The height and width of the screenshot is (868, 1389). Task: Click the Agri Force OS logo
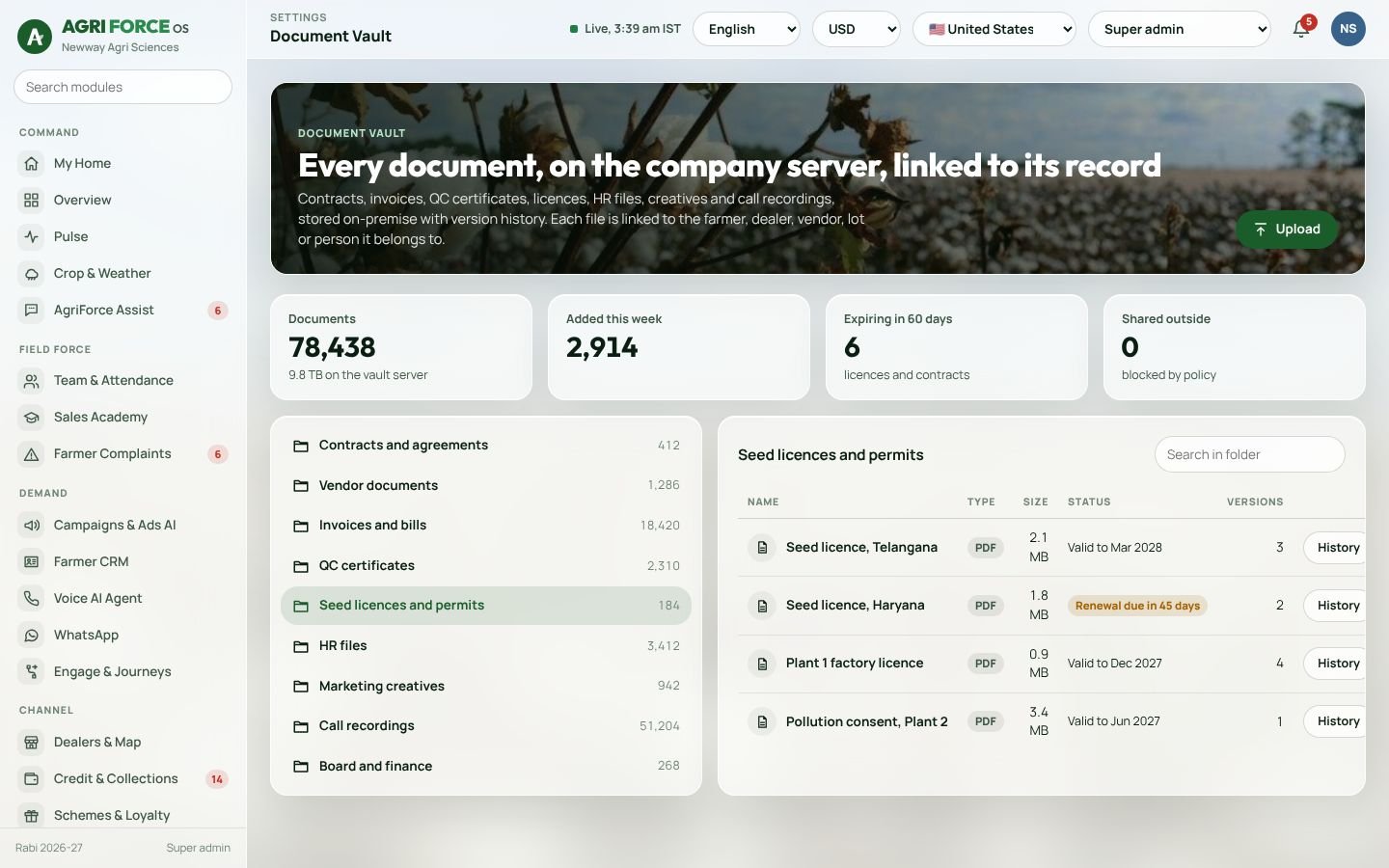pyautogui.click(x=35, y=37)
